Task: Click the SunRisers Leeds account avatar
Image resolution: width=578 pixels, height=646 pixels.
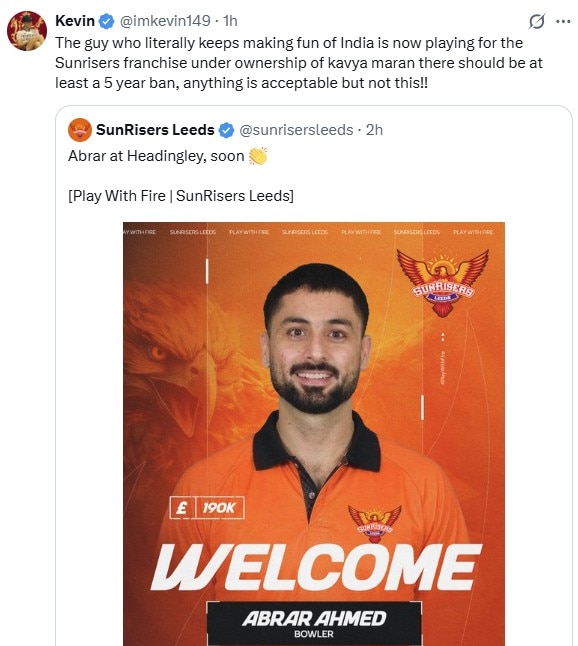Action: click(x=80, y=130)
